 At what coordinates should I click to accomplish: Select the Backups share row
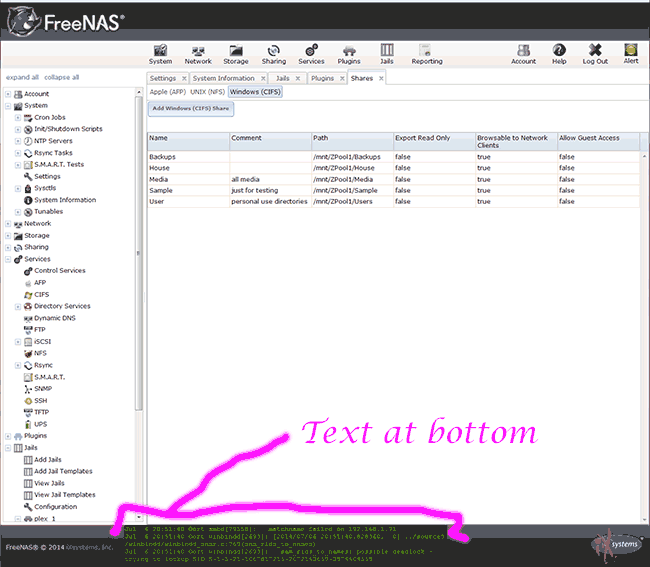[393, 157]
